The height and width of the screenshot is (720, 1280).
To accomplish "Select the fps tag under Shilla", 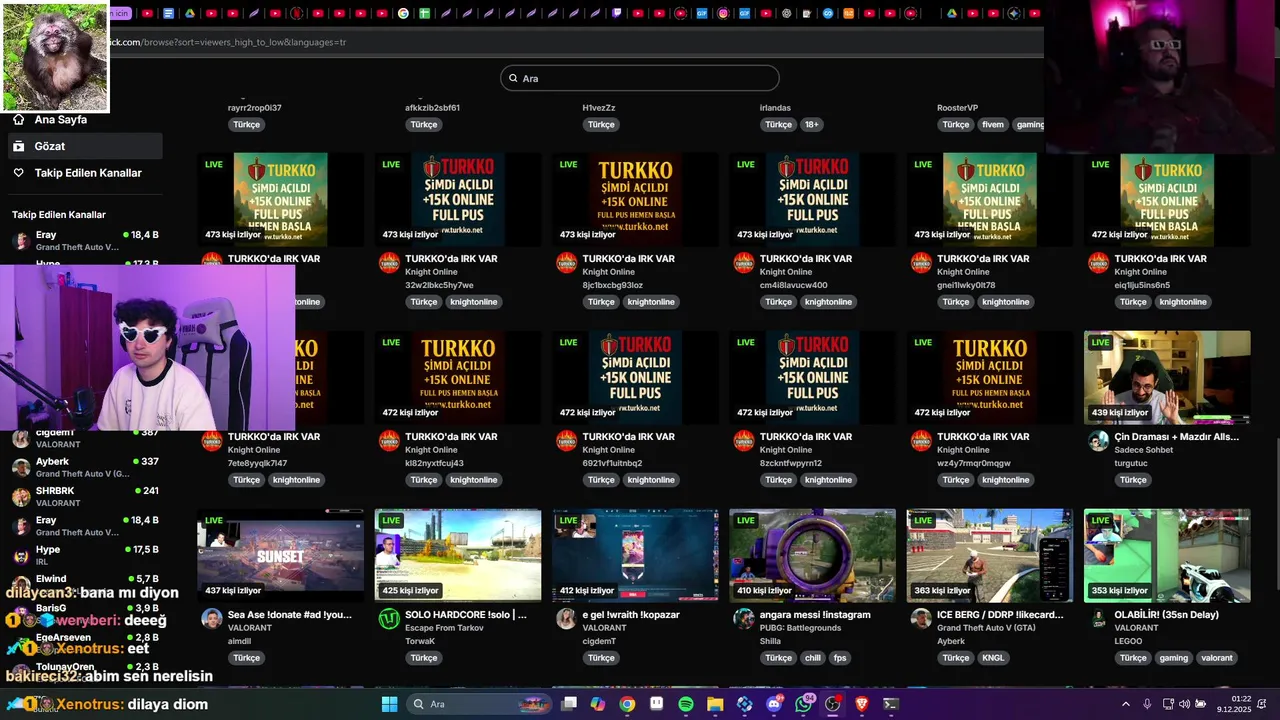I will [x=840, y=658].
